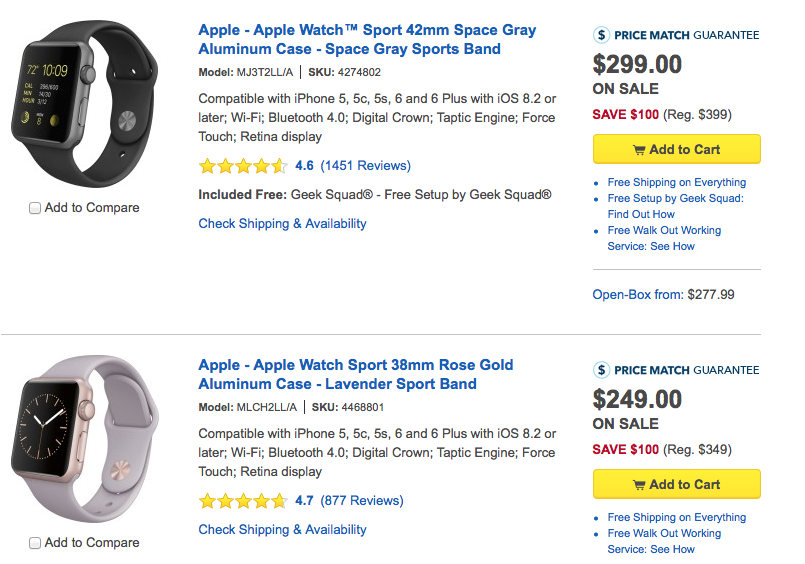
Task: Open the Apple Watch Sport 42mm Space Gray title link
Action: pos(367,40)
